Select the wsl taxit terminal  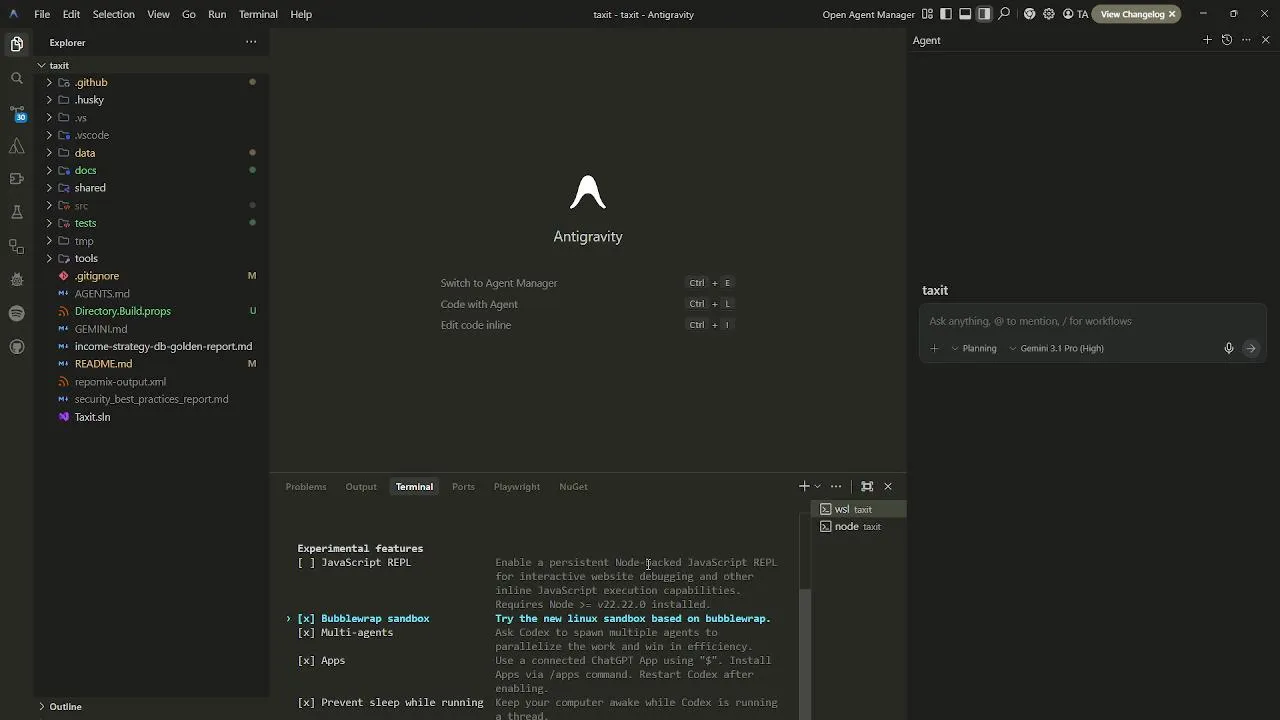861,509
